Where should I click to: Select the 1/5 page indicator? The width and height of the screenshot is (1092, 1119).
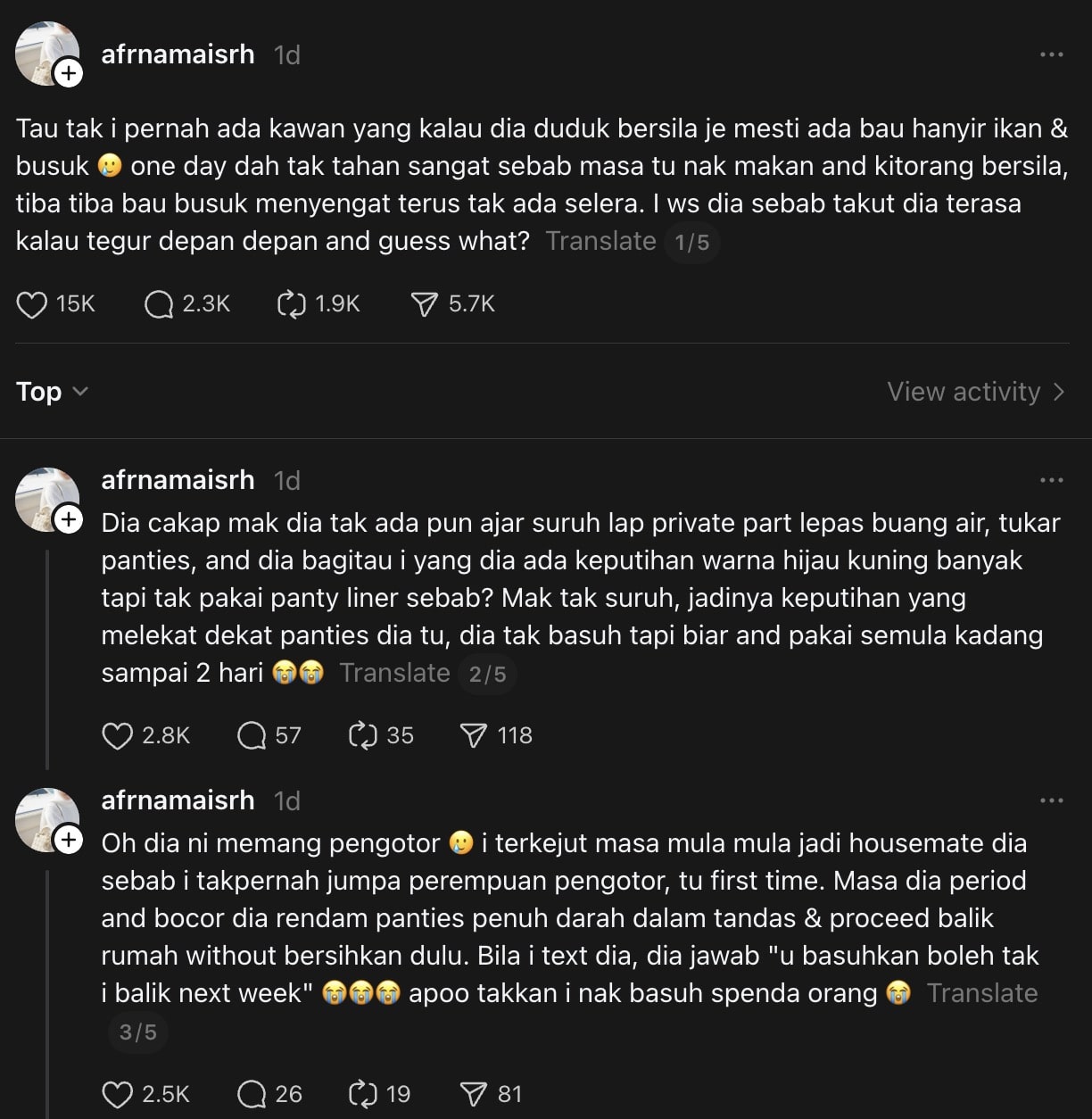click(x=691, y=242)
